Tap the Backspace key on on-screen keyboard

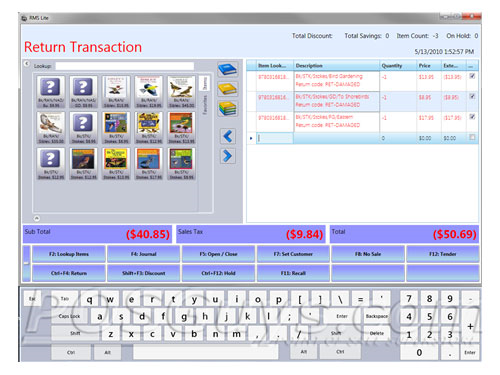click(x=377, y=316)
